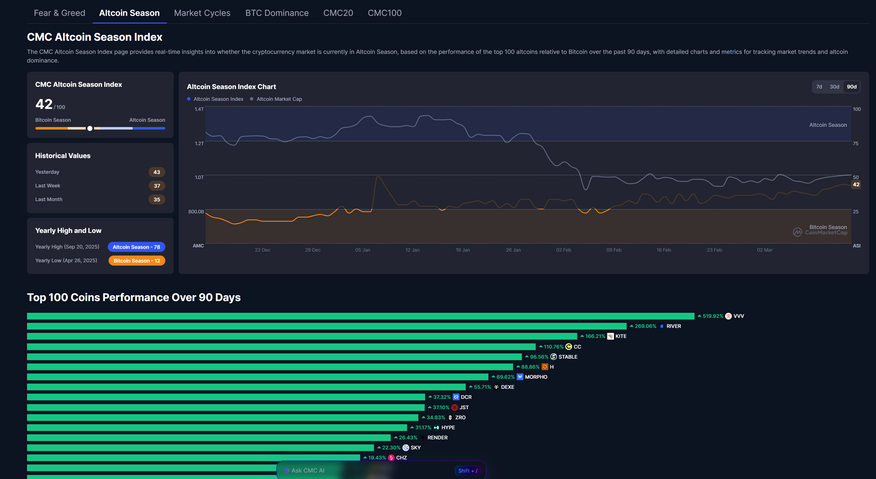Screen dimensions: 876x479
Task: Click the ZRO coin icon
Action: click(450, 418)
